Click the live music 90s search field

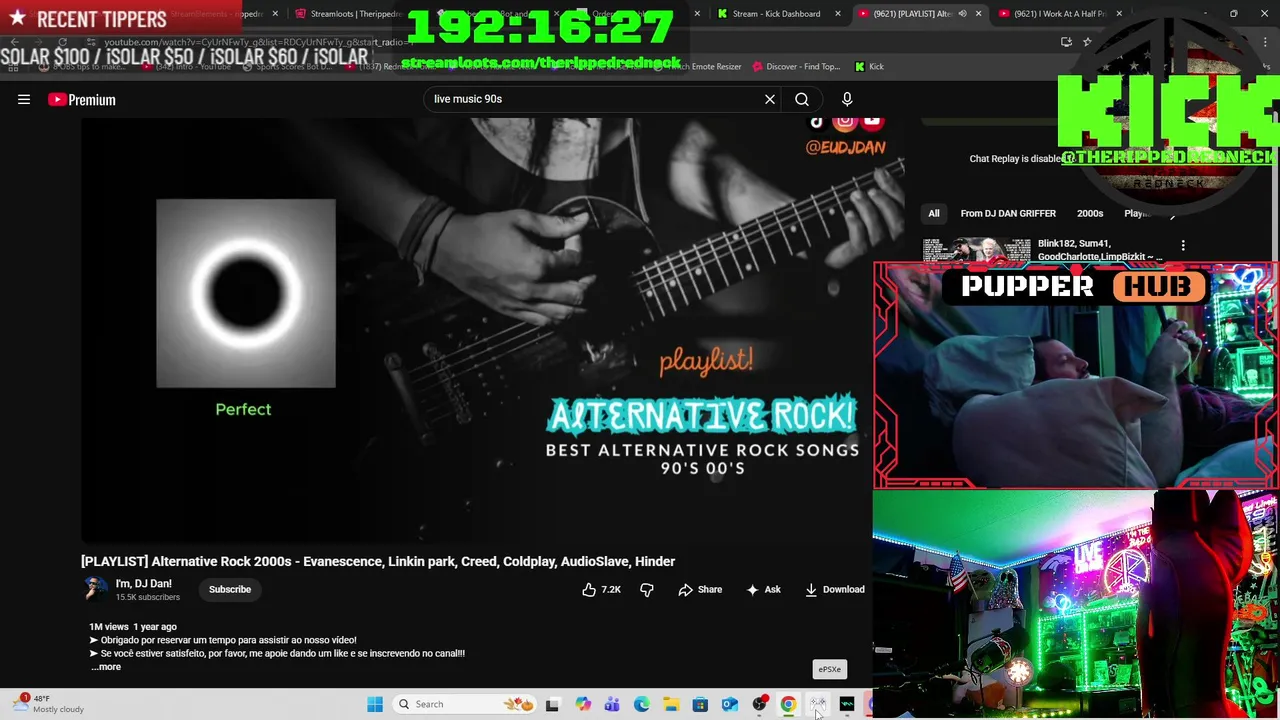595,99
